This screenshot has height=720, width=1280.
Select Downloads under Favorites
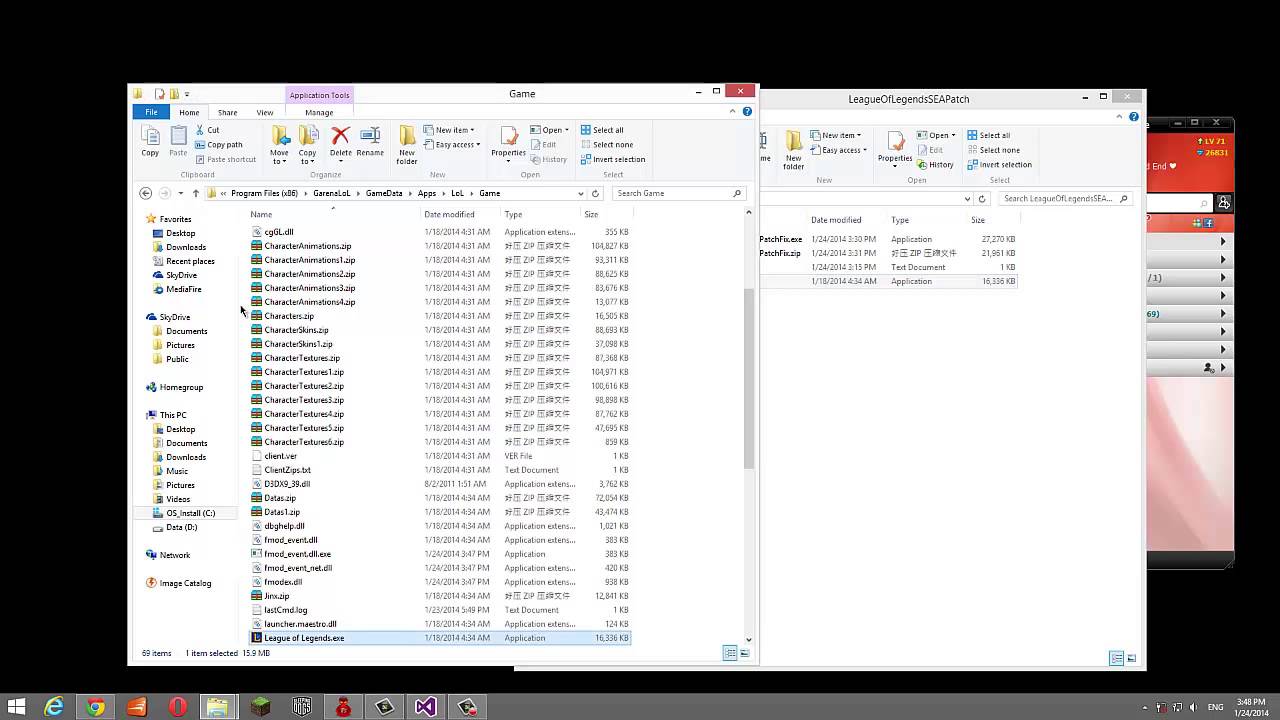[x=186, y=247]
